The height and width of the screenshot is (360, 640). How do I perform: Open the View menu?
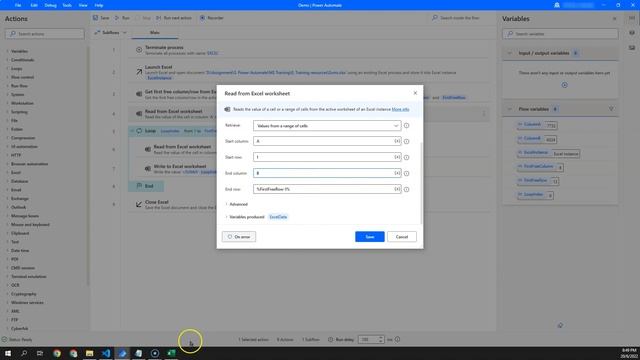(83, 5)
